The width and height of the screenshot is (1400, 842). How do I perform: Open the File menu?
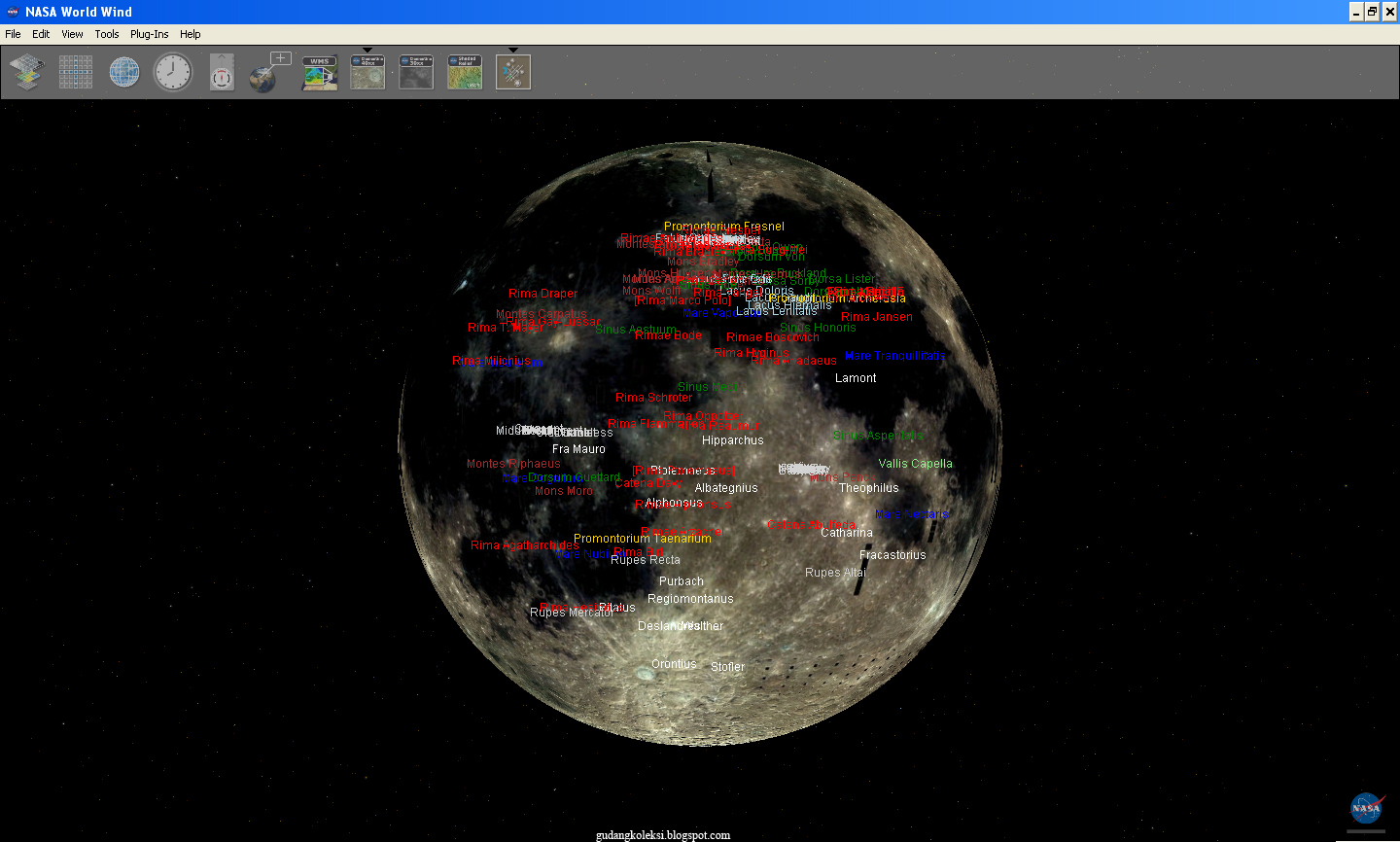tap(13, 34)
